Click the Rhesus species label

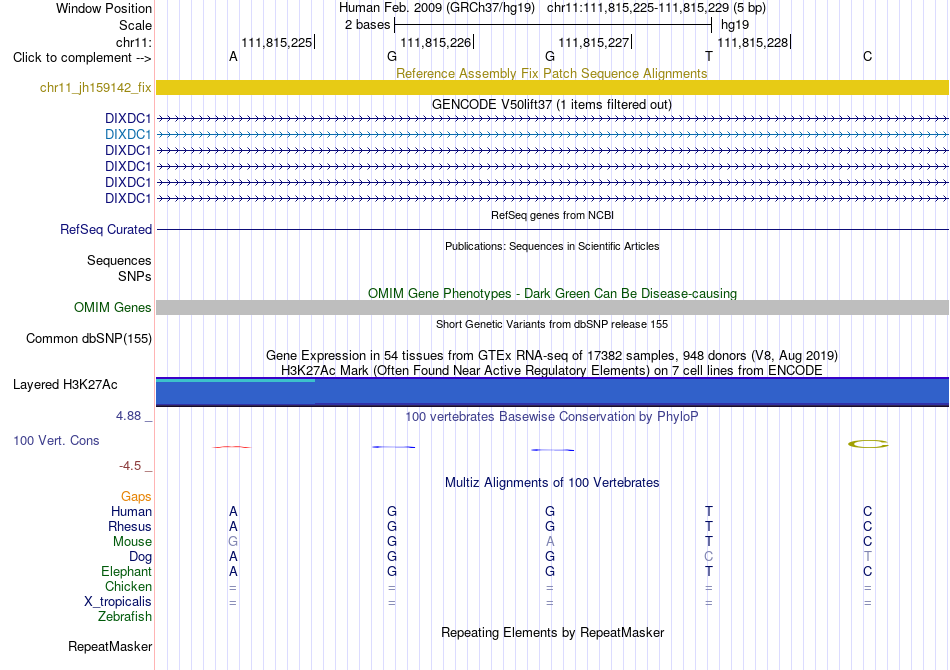(130, 526)
